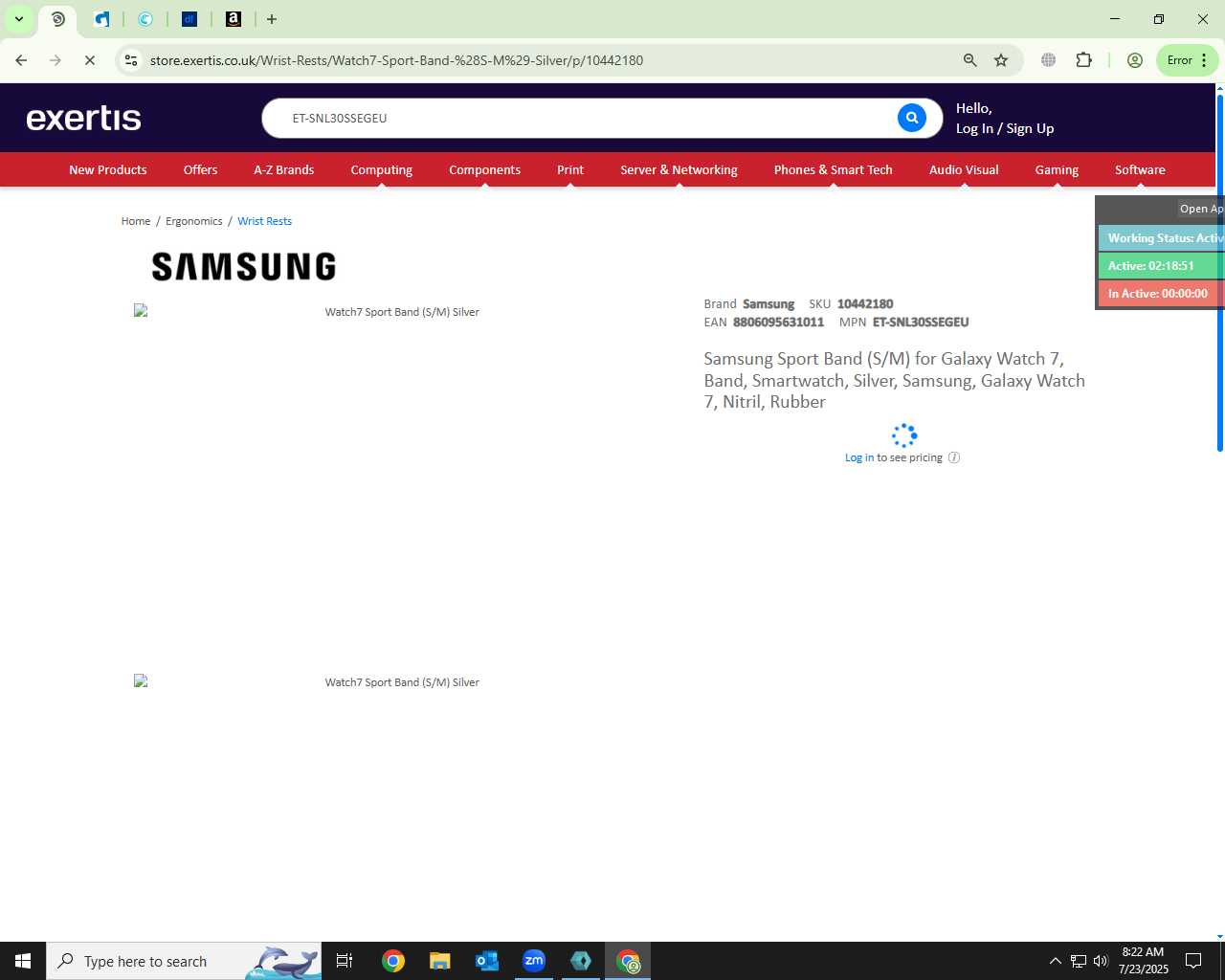Open the Windows Start menu
The image size is (1225, 980).
point(23,961)
